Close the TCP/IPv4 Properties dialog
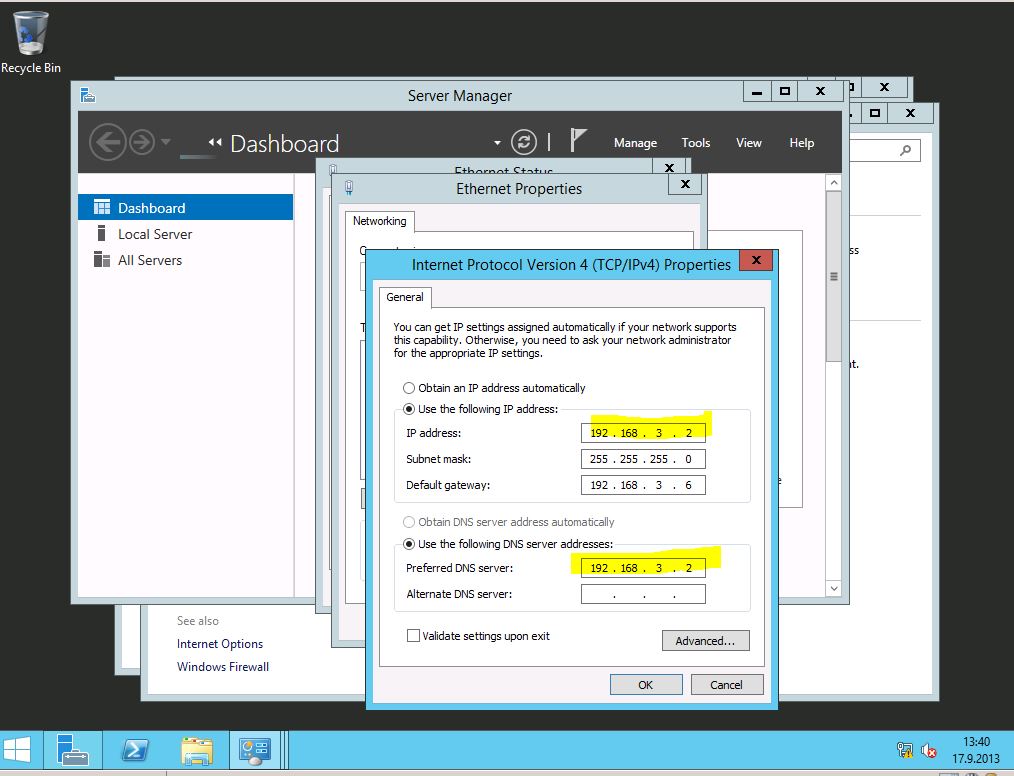Screen dimensions: 1014x776 pos(756,260)
